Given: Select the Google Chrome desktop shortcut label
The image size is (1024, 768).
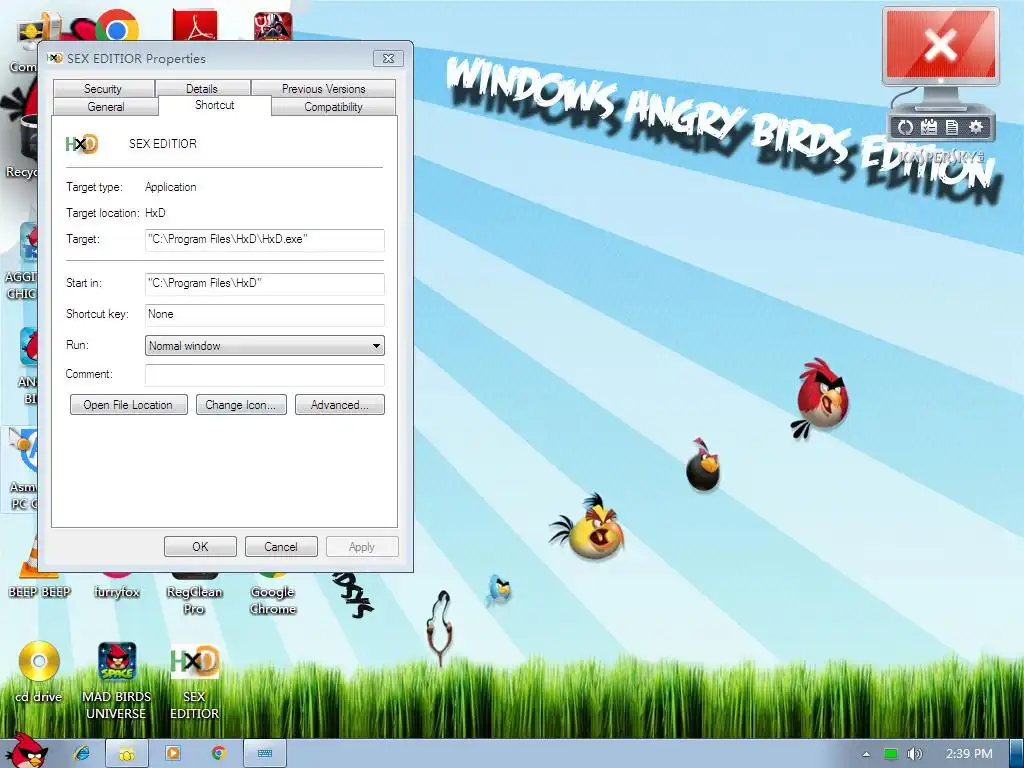Looking at the screenshot, I should pos(273,600).
